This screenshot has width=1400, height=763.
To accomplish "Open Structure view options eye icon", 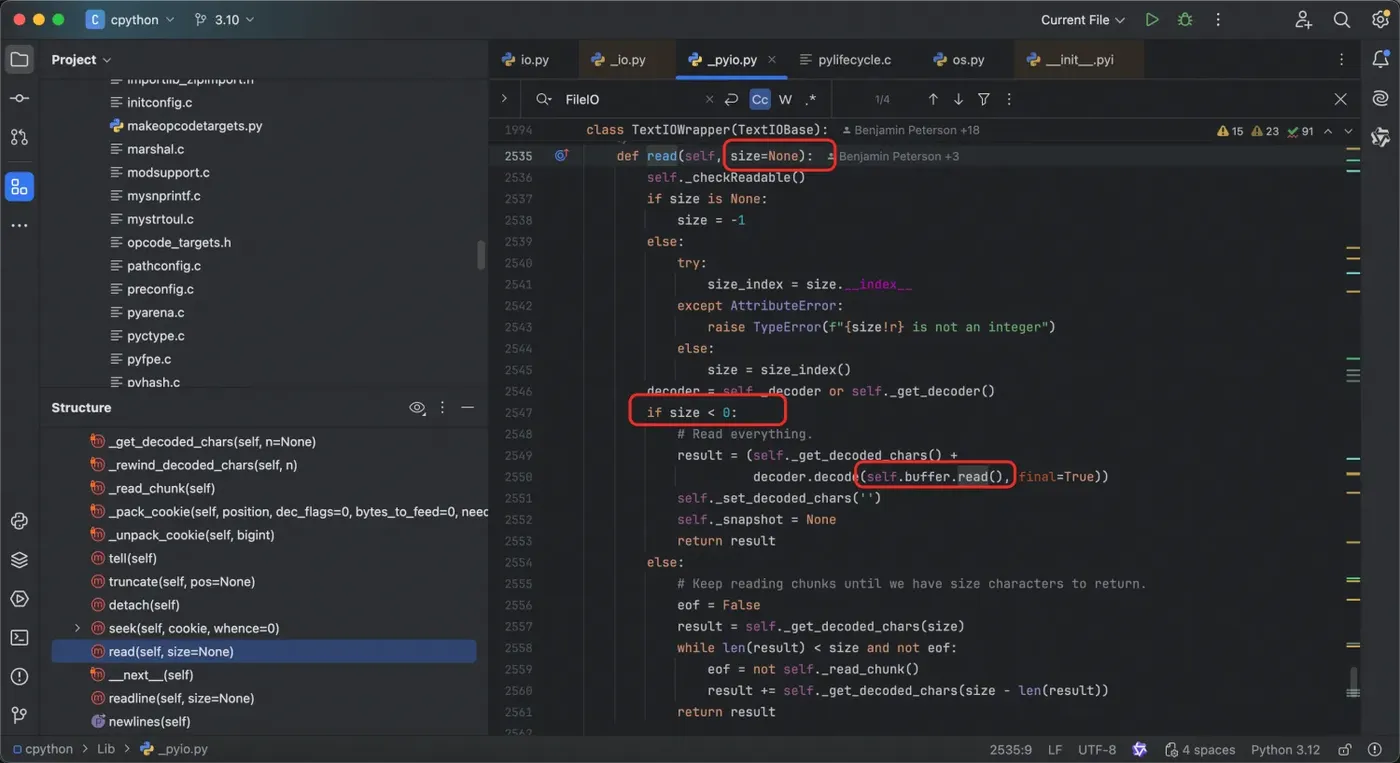I will pos(417,408).
